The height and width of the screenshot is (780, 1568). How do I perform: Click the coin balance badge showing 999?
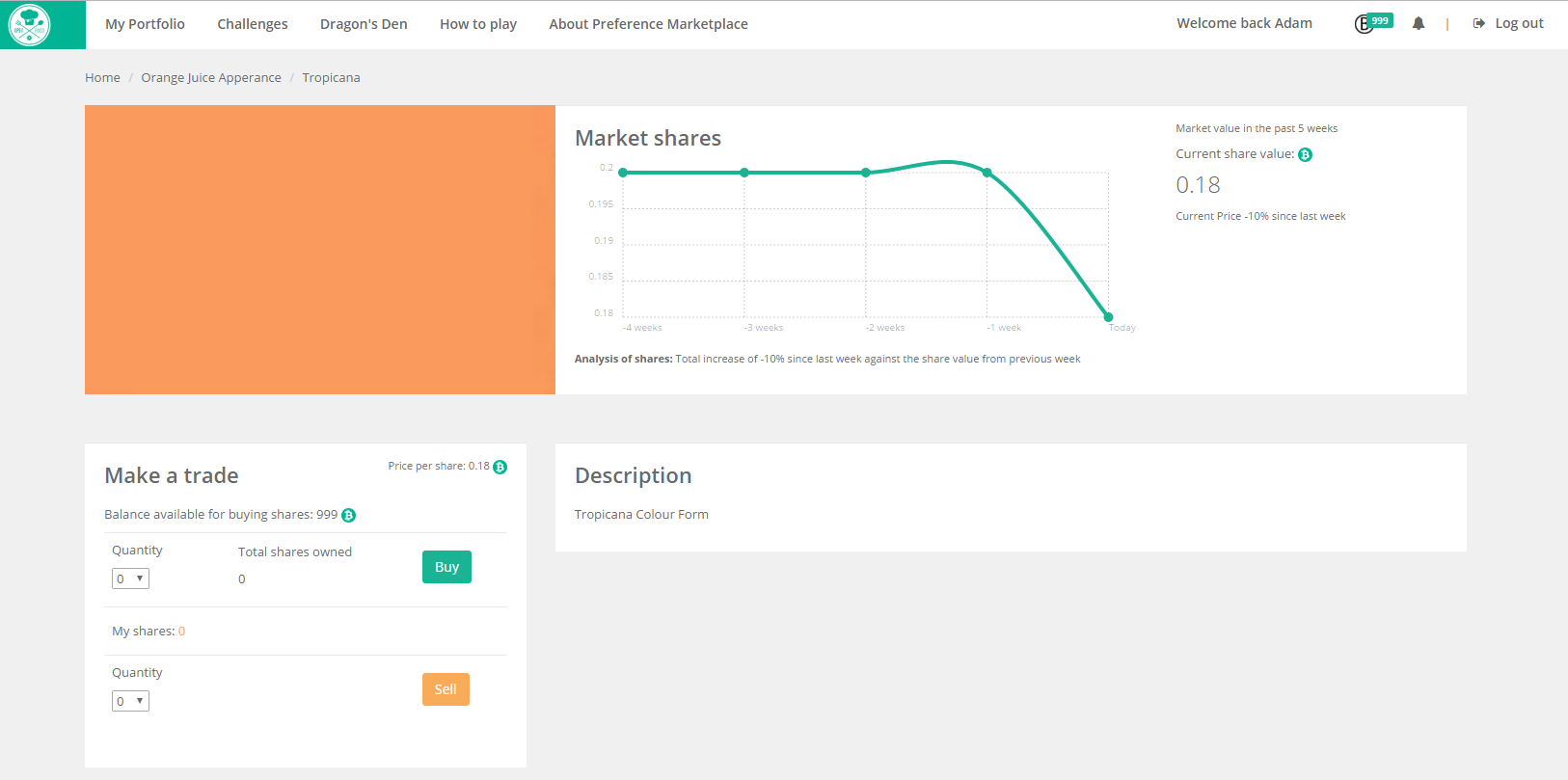click(x=1373, y=23)
